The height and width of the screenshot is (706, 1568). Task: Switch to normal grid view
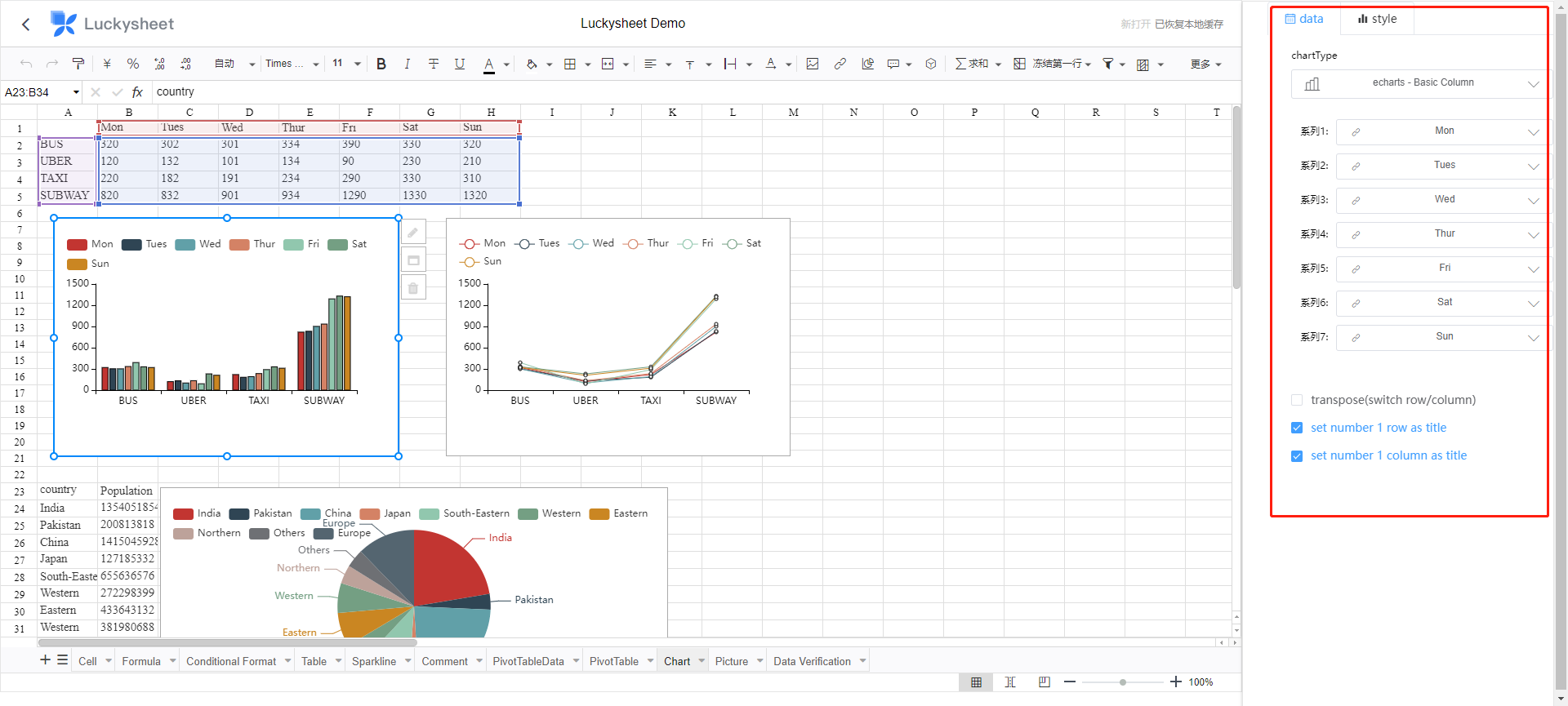976,682
